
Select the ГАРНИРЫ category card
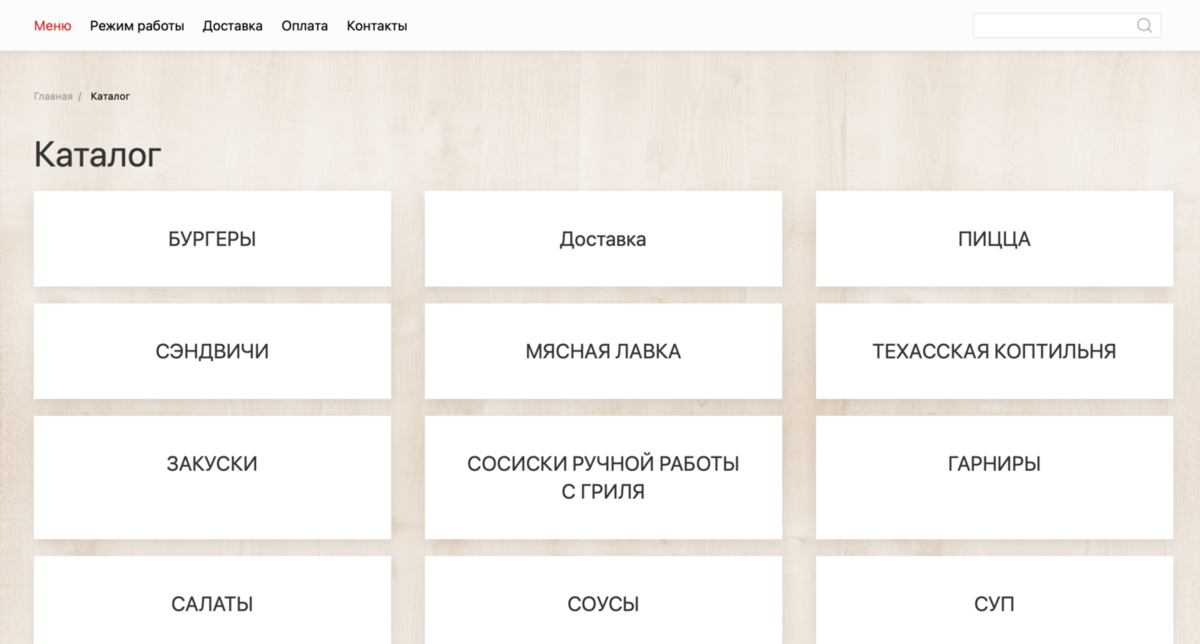click(x=994, y=477)
